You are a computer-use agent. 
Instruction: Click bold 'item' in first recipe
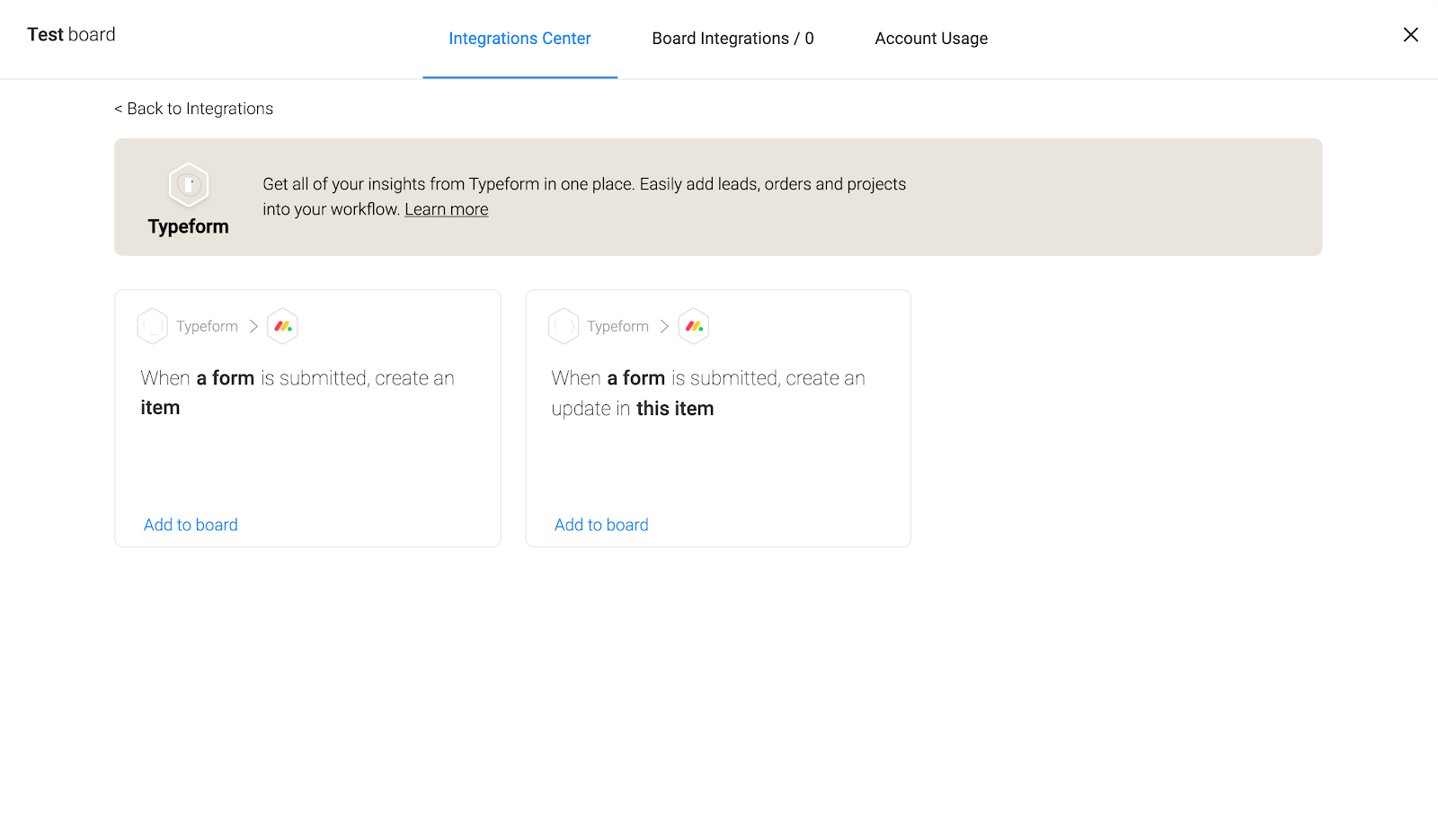(160, 408)
